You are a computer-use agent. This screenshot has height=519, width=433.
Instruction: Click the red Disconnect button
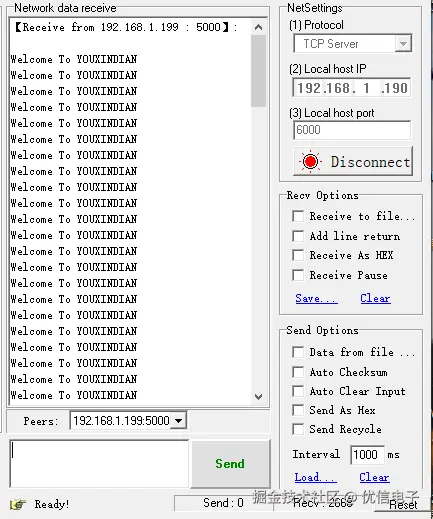pyautogui.click(x=353, y=161)
